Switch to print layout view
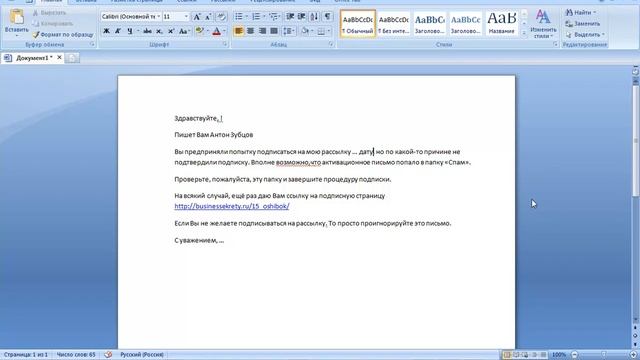 click(507, 355)
